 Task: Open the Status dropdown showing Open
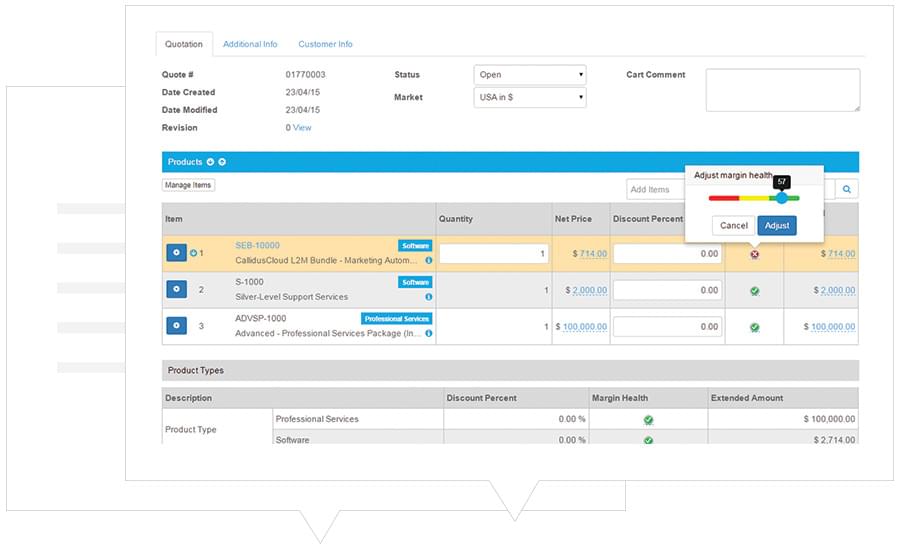coord(530,75)
